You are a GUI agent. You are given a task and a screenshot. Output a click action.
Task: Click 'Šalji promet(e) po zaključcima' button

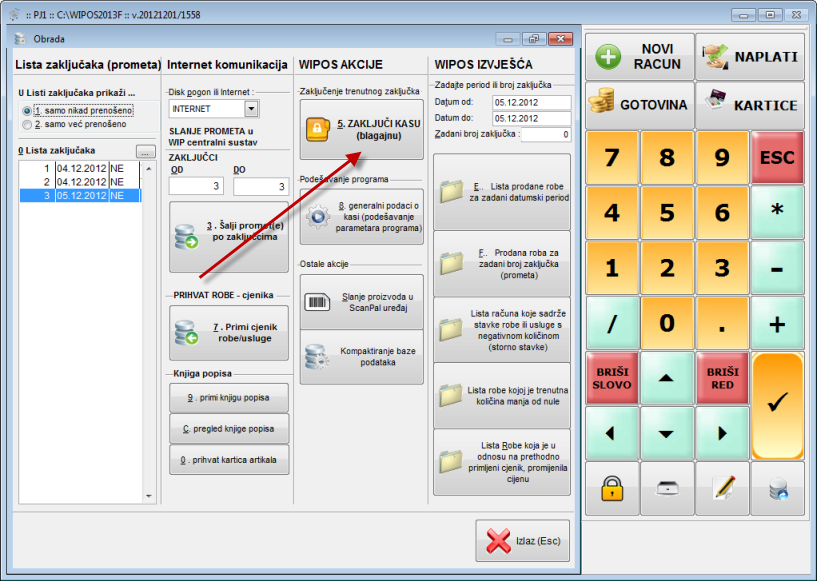click(x=228, y=237)
